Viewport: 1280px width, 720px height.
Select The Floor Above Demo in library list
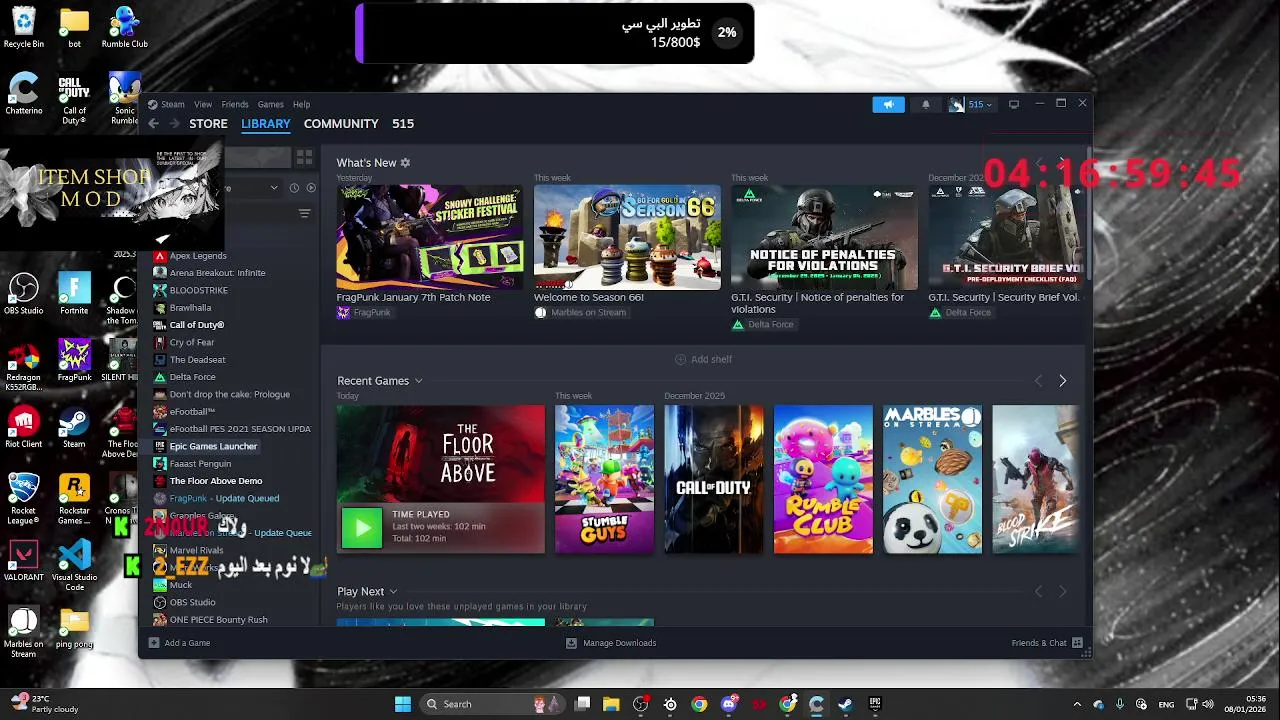pyautogui.click(x=216, y=481)
